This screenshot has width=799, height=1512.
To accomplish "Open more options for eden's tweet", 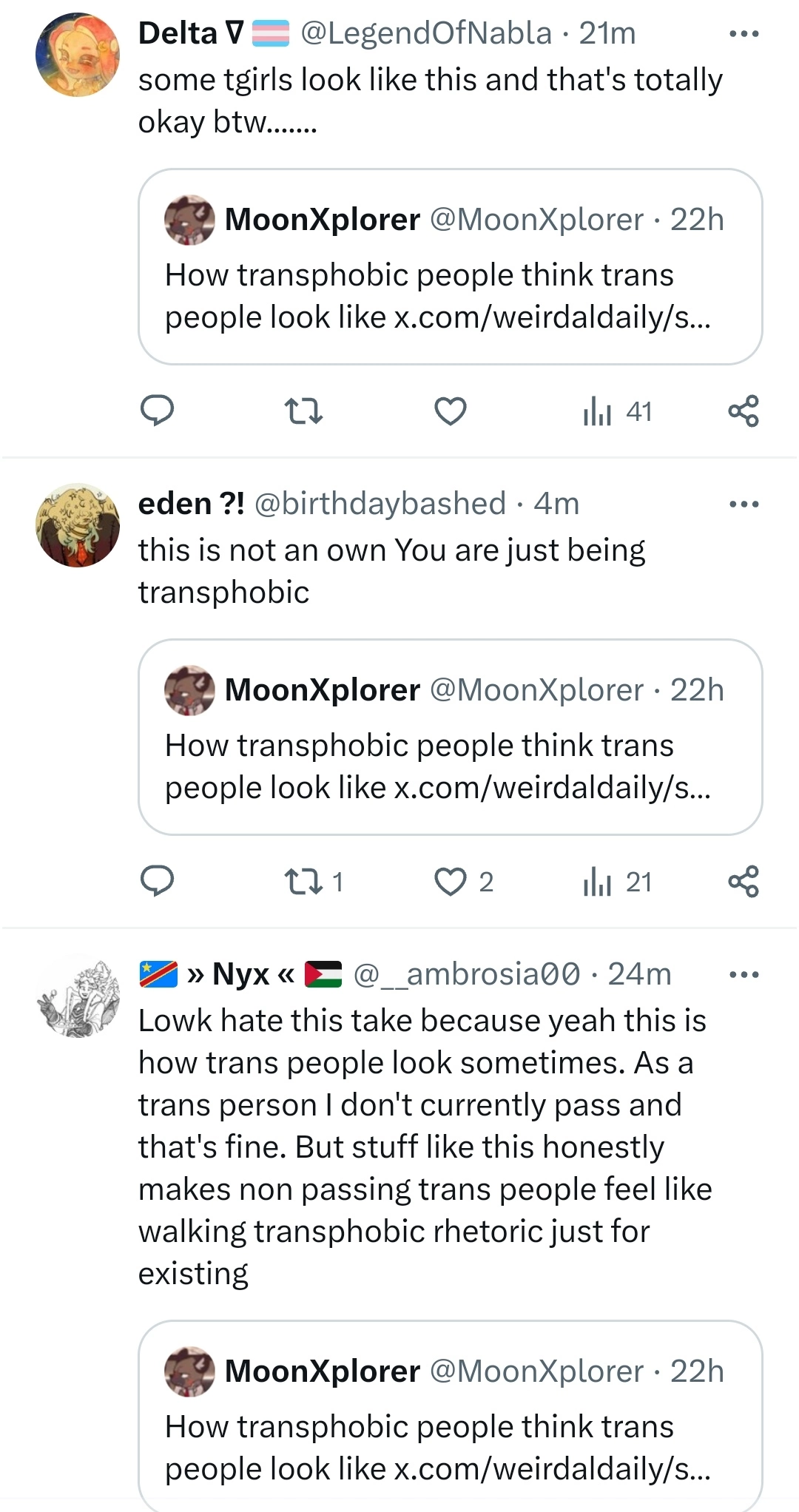I will 744,504.
